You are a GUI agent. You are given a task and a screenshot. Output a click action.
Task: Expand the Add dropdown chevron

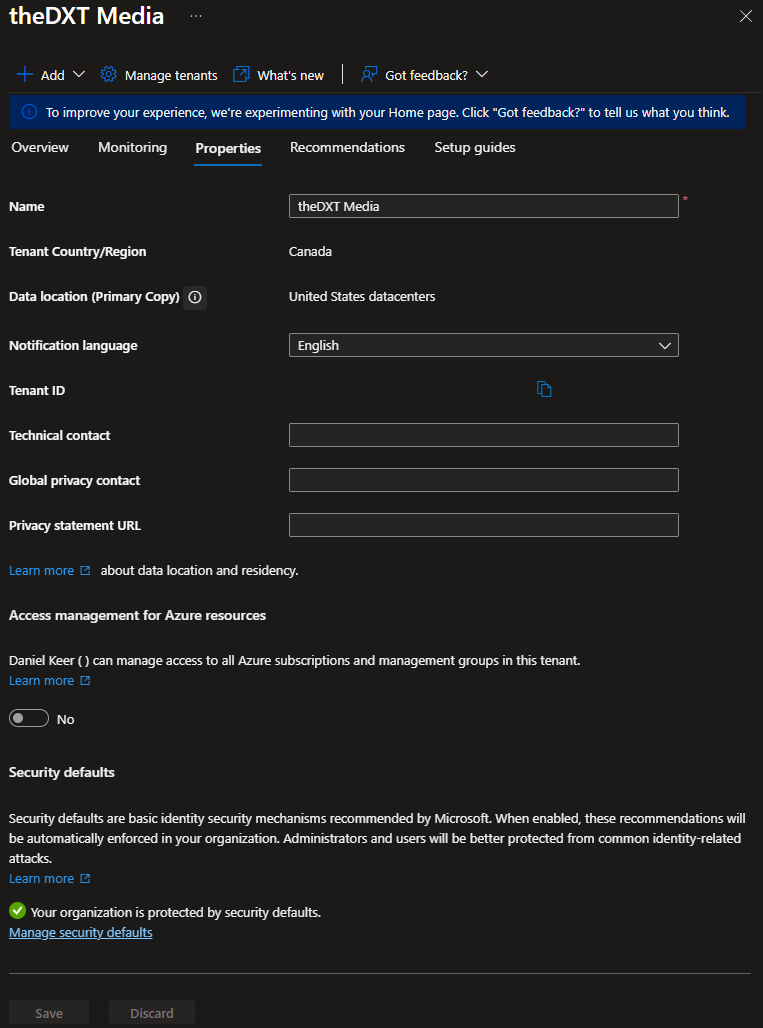tap(79, 74)
